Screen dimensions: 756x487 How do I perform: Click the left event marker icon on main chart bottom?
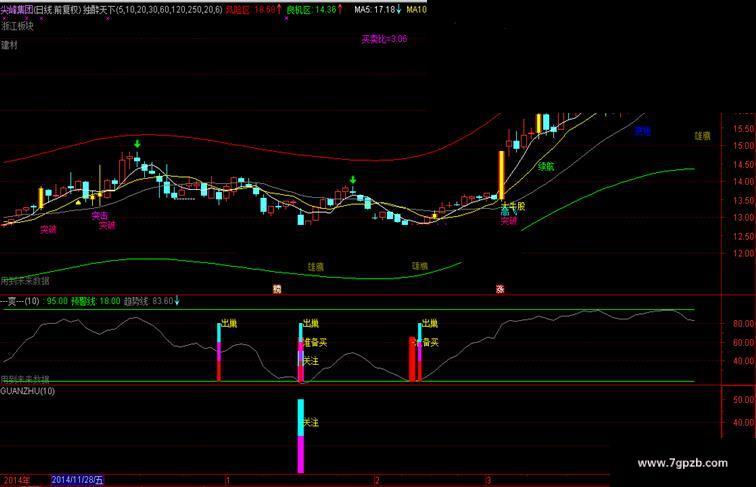click(277, 289)
